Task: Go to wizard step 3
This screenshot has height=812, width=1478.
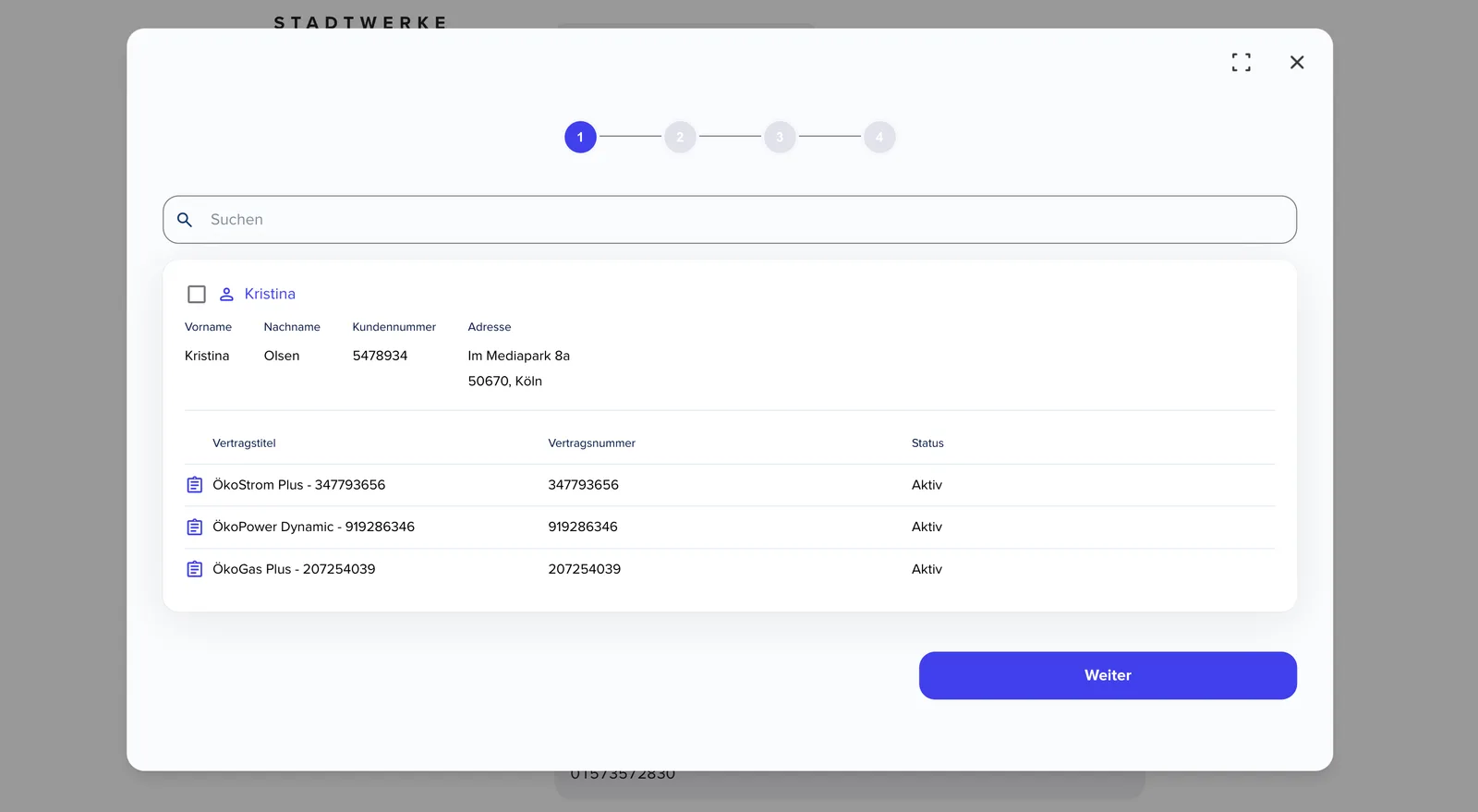Action: 780,137
